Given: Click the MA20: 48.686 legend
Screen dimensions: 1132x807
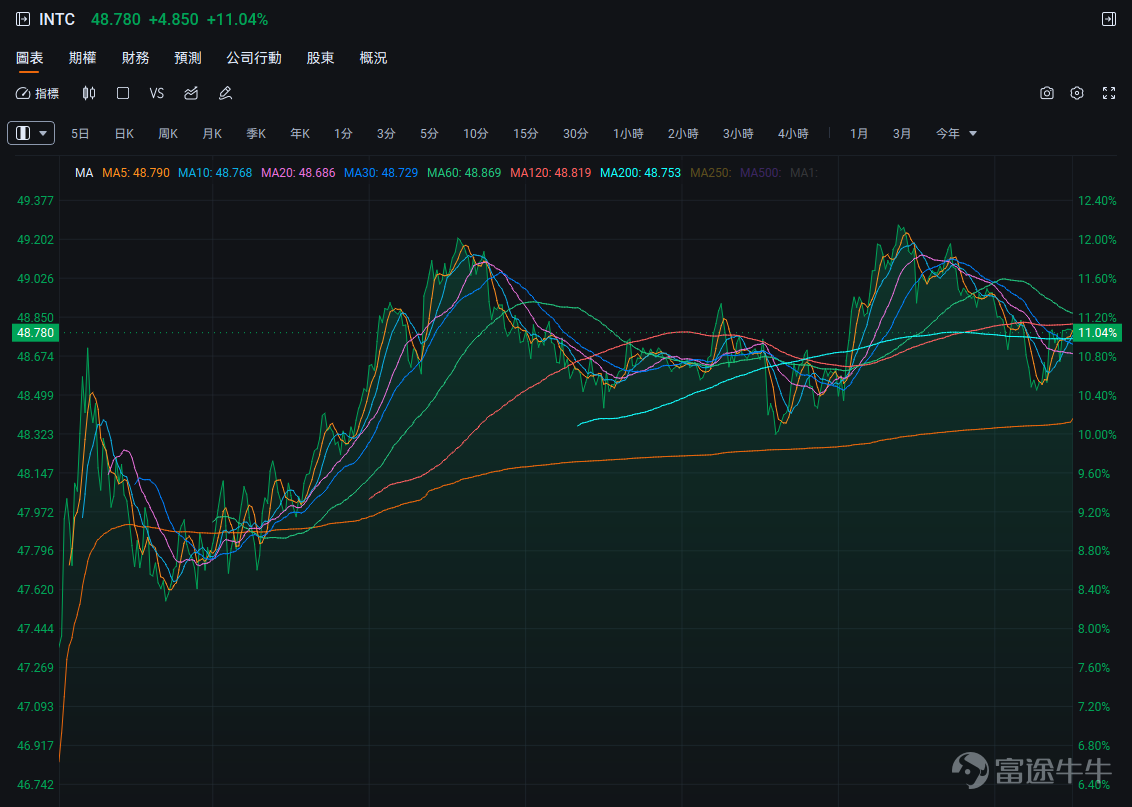Looking at the screenshot, I should [x=298, y=173].
